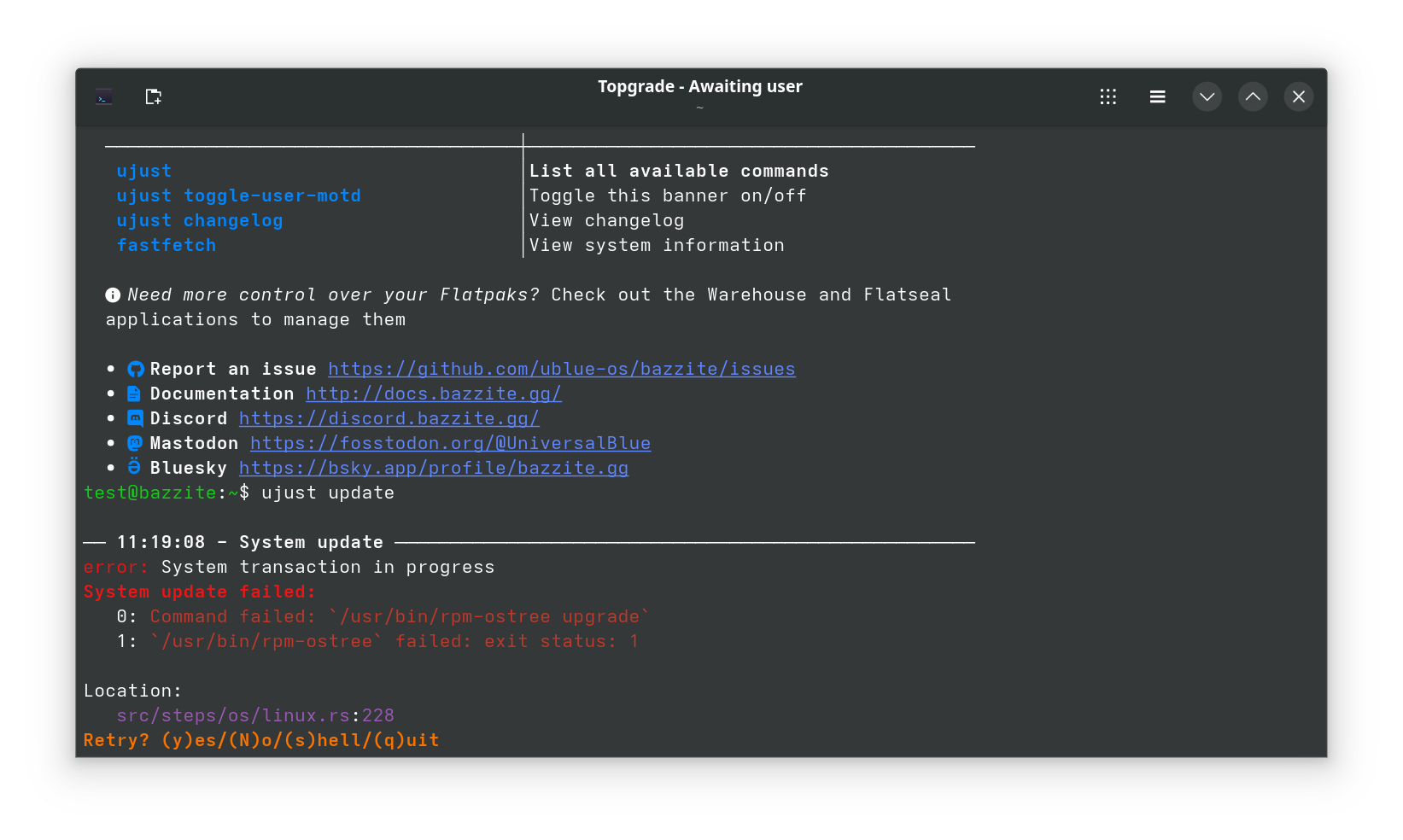Image resolution: width=1403 pixels, height=840 pixels.
Task: Select the ujust changelog command text
Action: click(x=199, y=220)
